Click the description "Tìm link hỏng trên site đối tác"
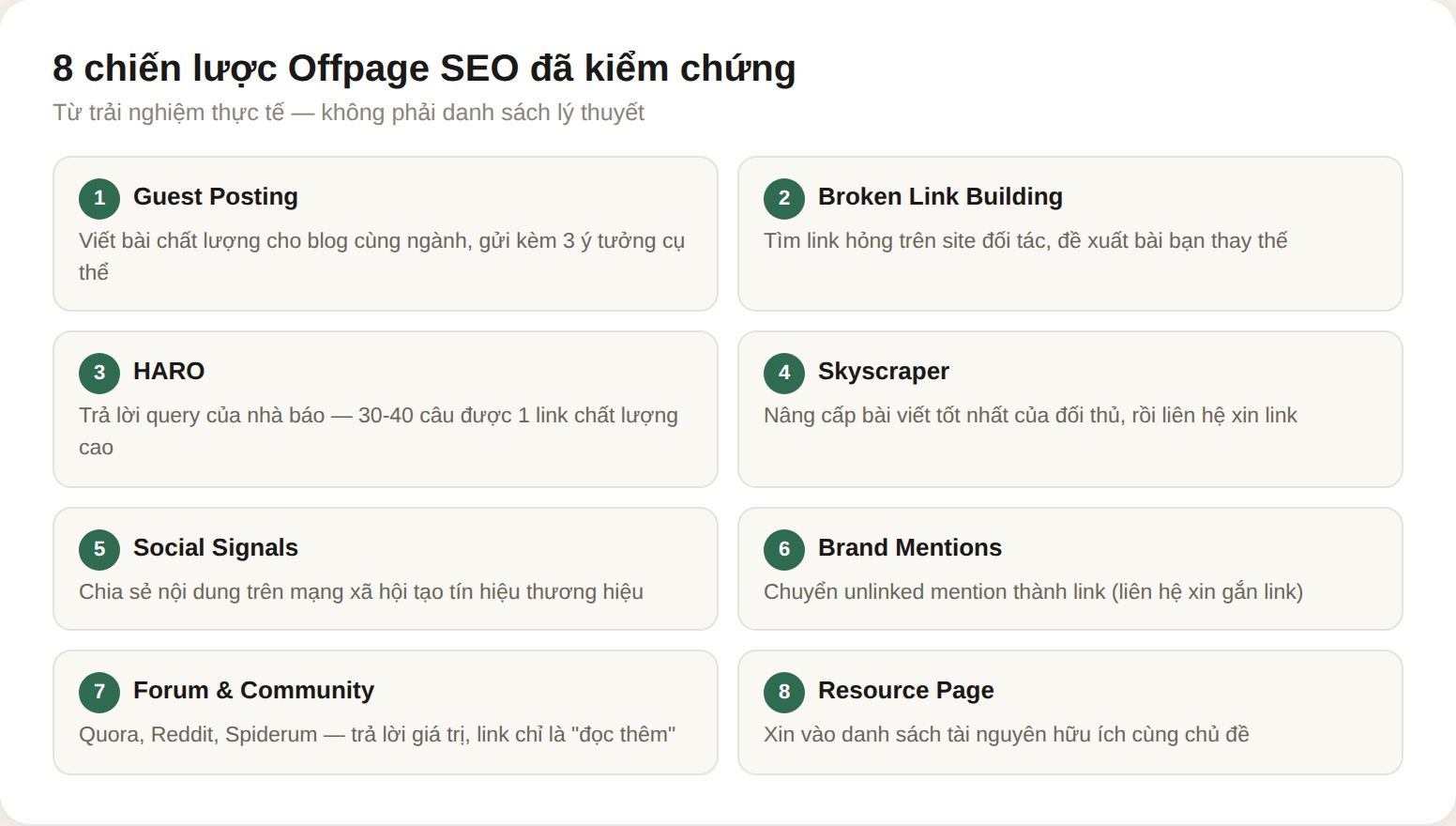 905,241
